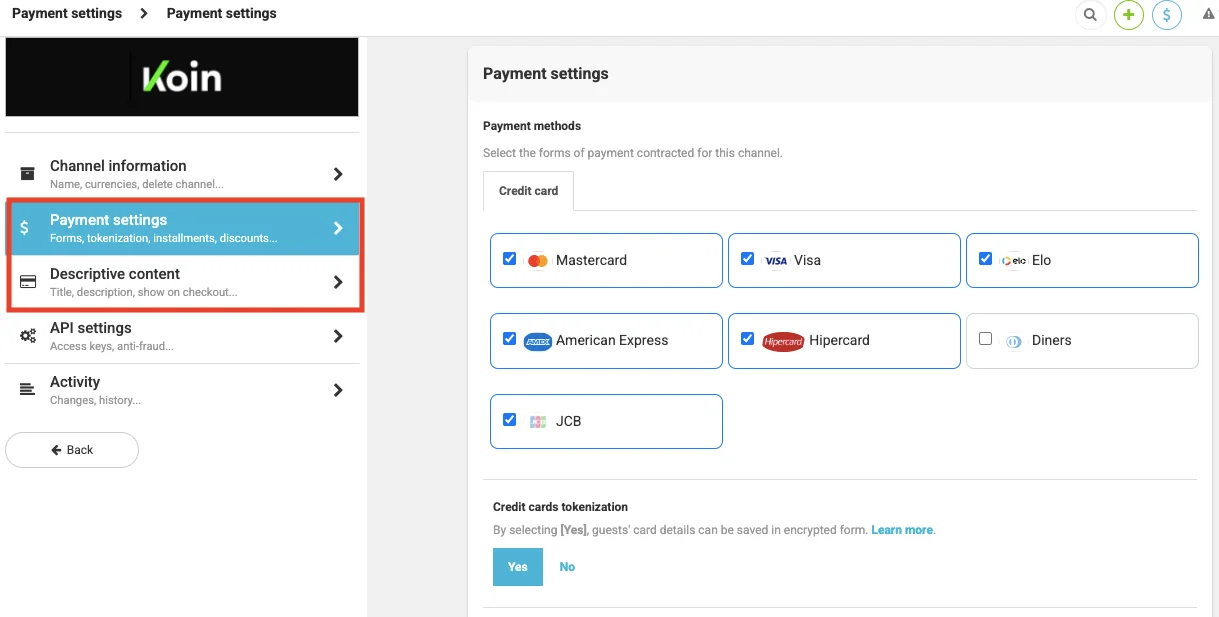Viewport: 1219px width, 617px height.
Task: Click the search magnifier icon in header
Action: [x=1090, y=15]
